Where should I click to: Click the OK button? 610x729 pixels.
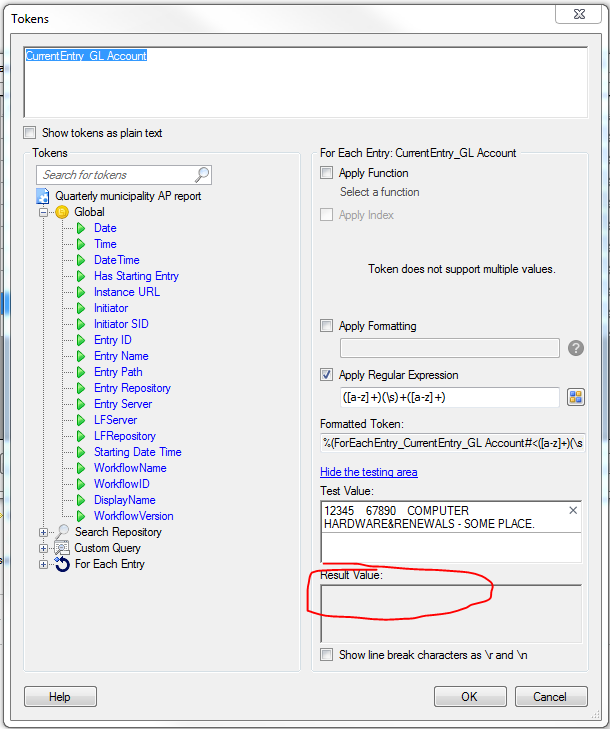pos(470,696)
